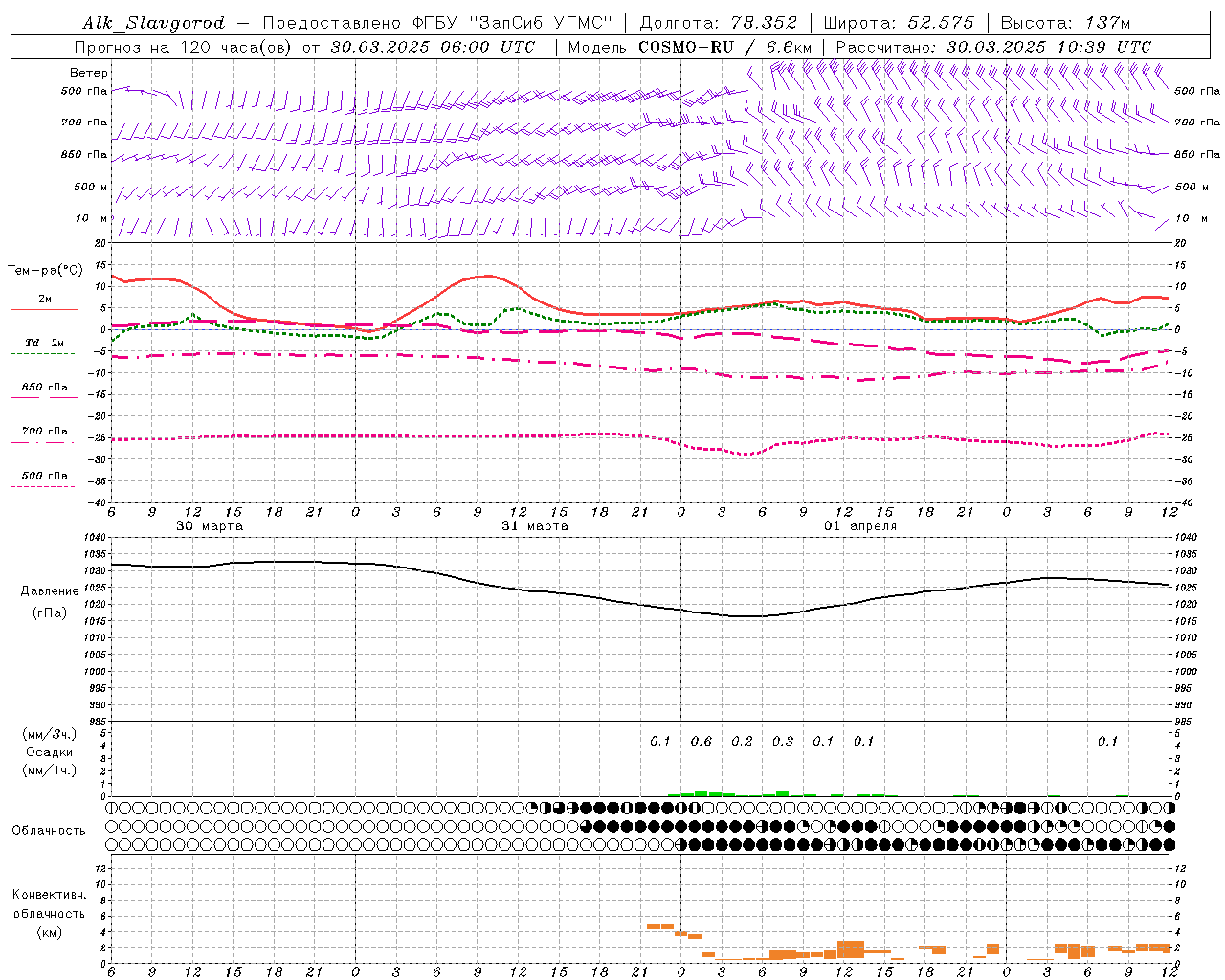This screenshot has width=1225, height=980.
Task: Click the computed time 'Рассчитано: 30.03.2025 10:39 UTC'
Action: [993, 47]
